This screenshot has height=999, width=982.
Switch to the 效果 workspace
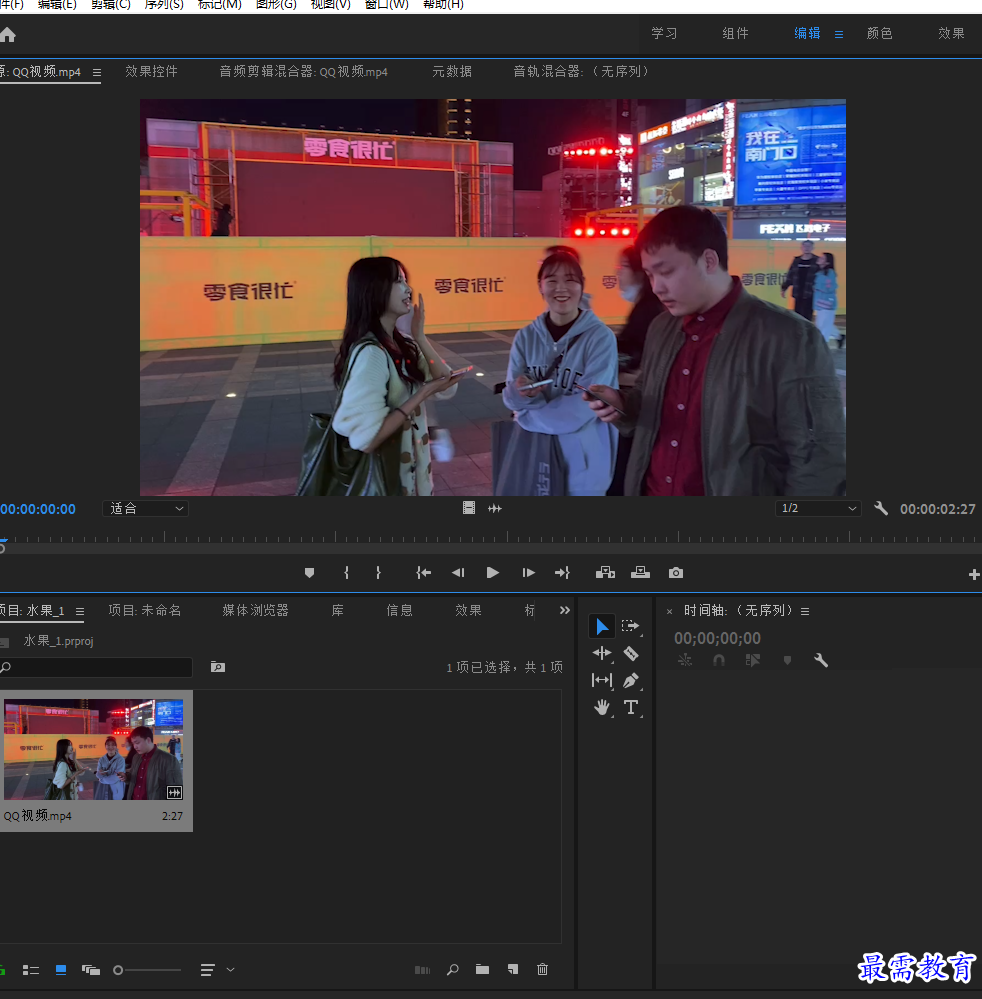(951, 33)
